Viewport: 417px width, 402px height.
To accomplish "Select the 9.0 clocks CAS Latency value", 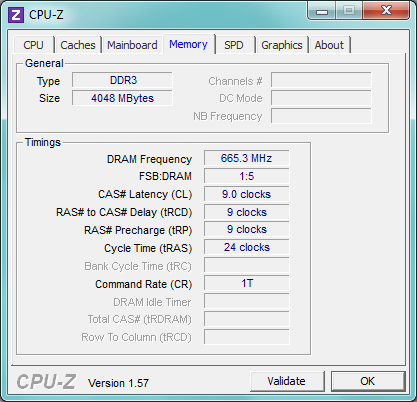I will (247, 194).
